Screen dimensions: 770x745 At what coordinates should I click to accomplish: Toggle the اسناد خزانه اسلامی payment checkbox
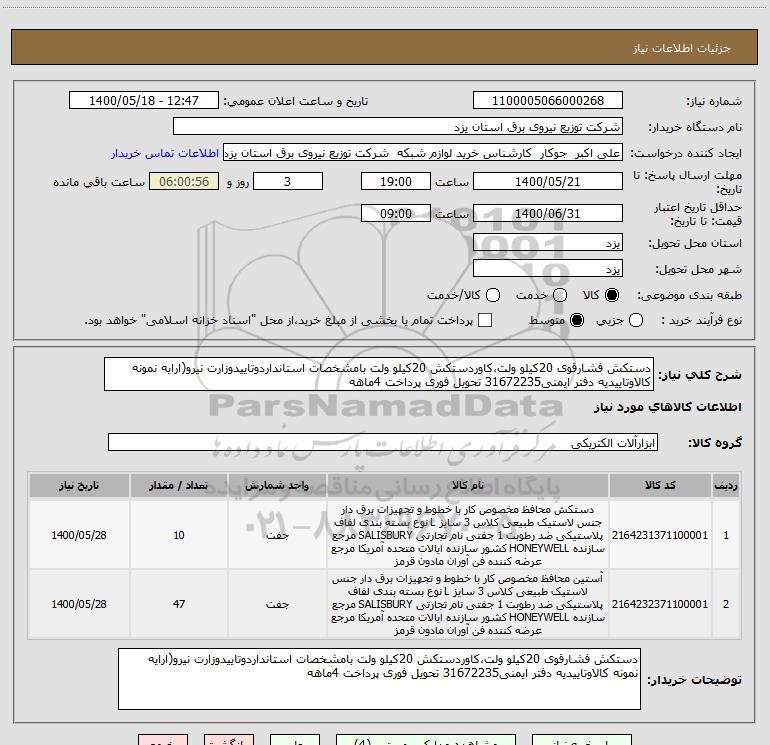[x=485, y=320]
